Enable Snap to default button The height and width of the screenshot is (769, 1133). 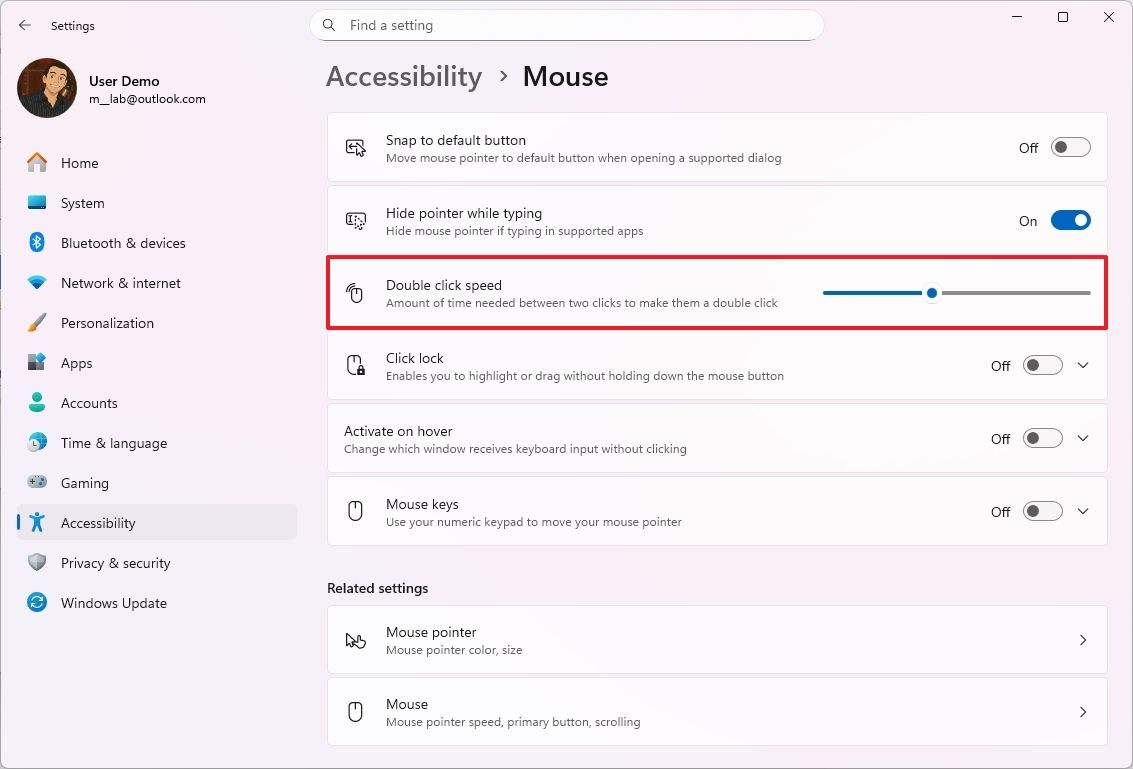coord(1069,147)
